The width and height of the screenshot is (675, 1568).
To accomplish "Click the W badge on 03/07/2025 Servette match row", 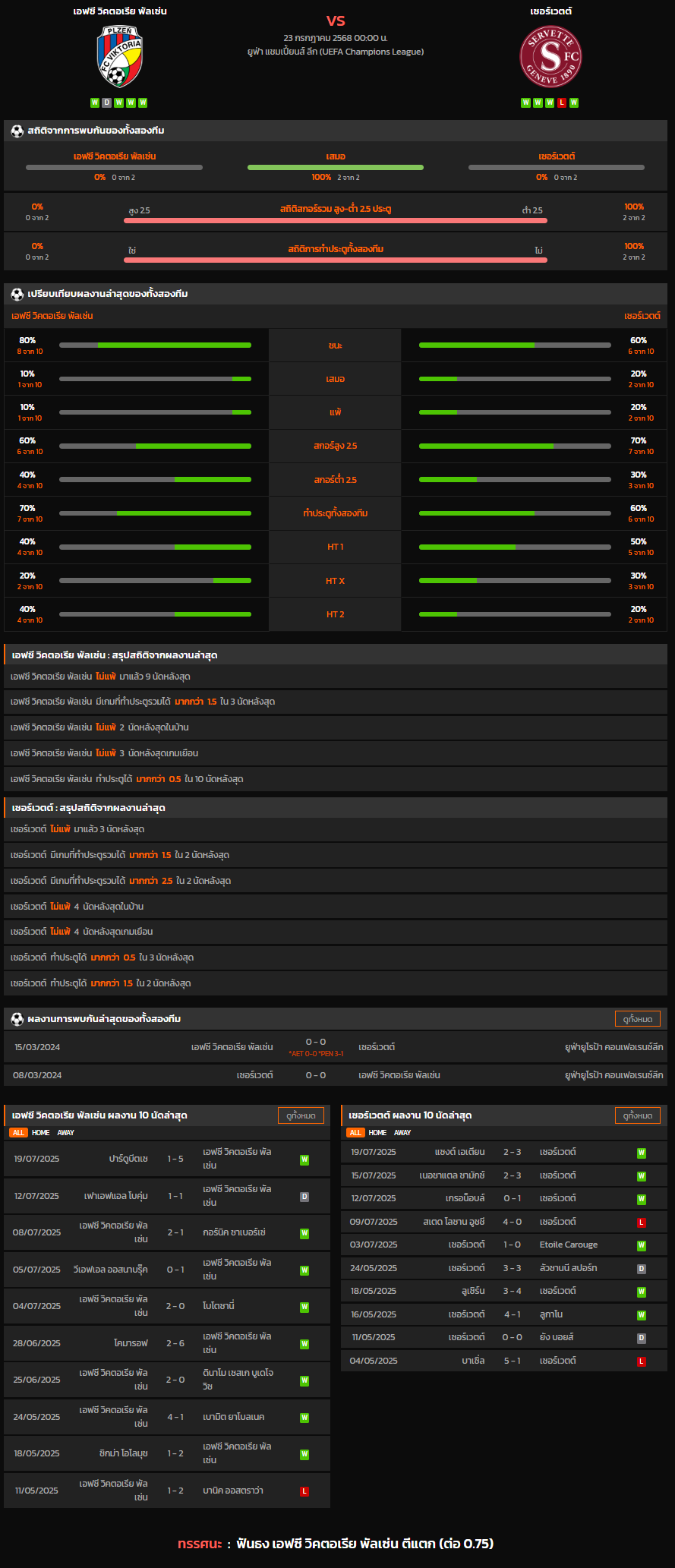I will coord(642,1245).
